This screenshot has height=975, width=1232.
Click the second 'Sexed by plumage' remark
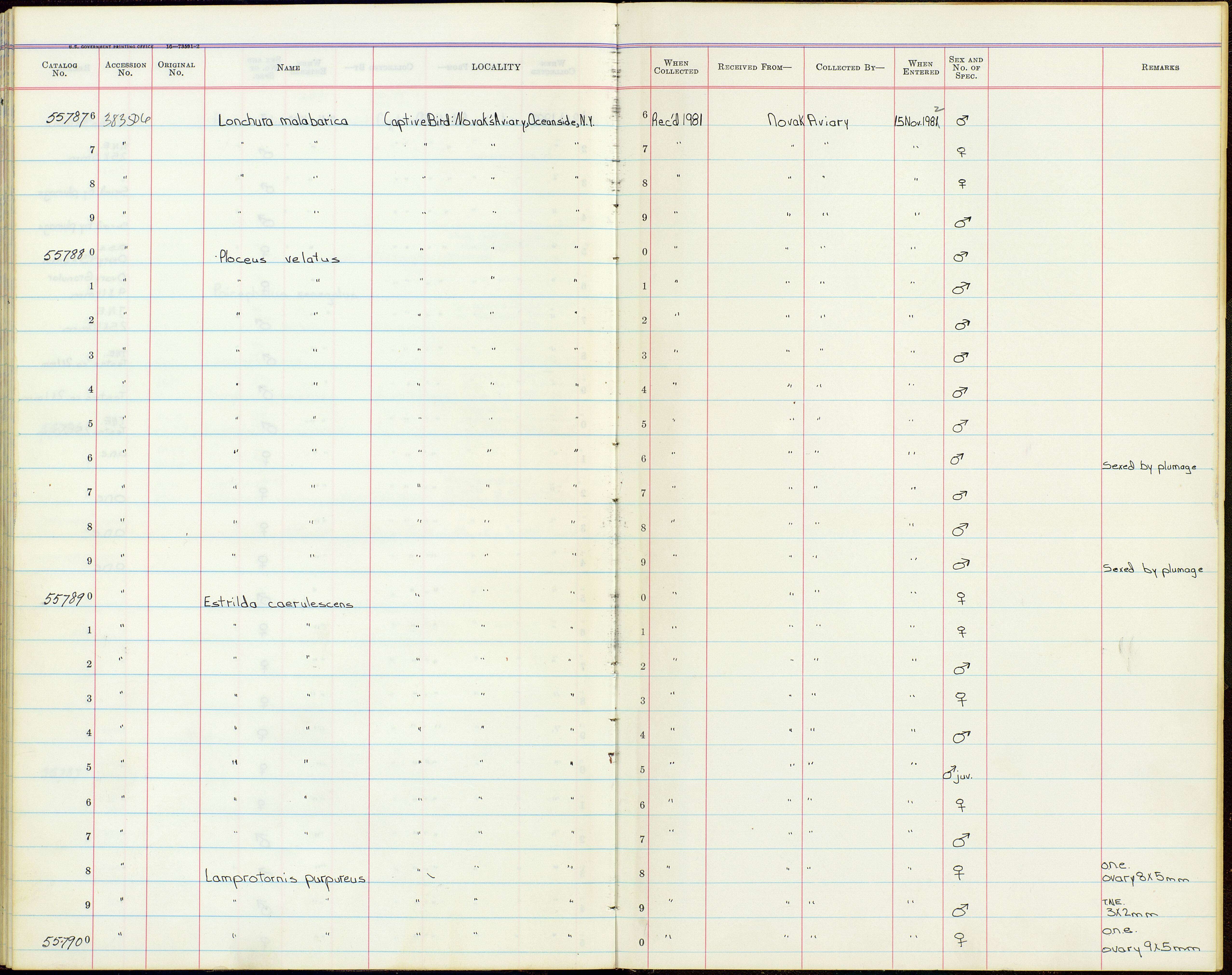(1153, 569)
